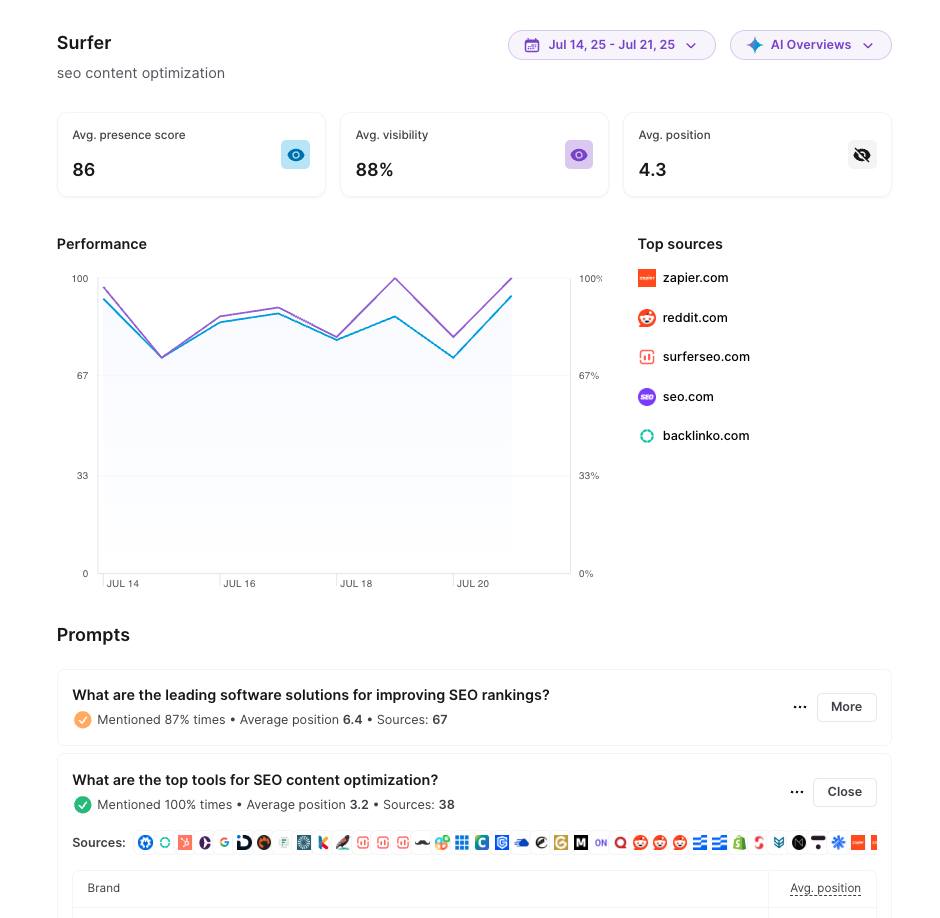Click the Sources: 67 text
Viewport: 940px width, 918px height.
click(412, 720)
